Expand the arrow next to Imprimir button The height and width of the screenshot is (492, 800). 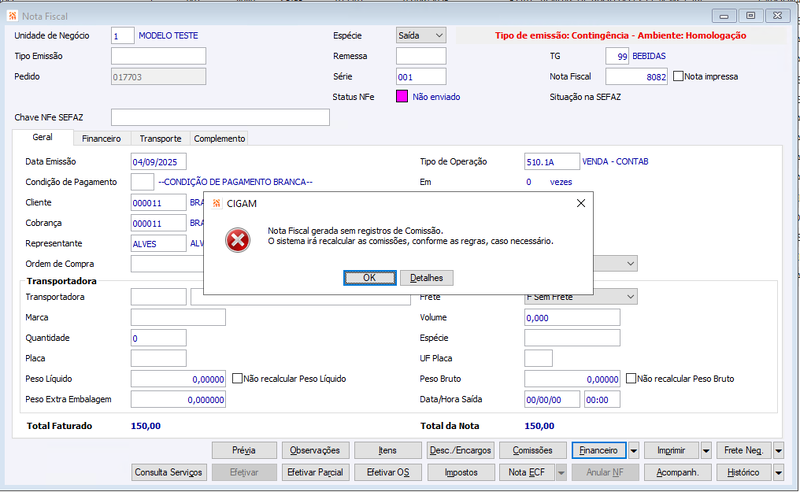706,451
